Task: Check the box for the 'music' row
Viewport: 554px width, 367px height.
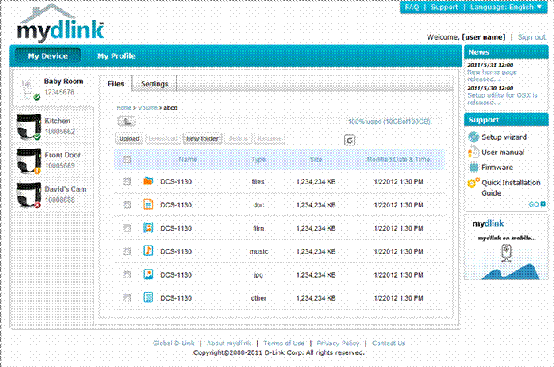Action: [127, 251]
